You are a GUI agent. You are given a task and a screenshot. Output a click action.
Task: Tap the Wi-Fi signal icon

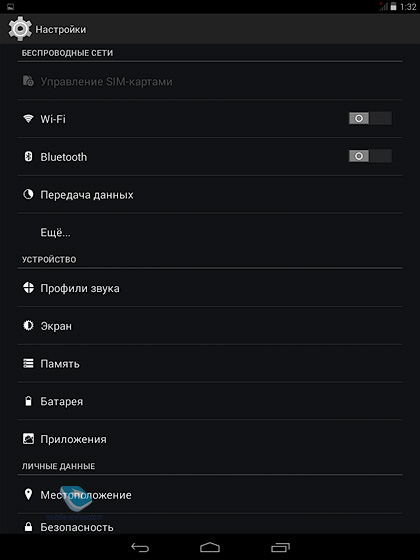pyautogui.click(x=28, y=118)
